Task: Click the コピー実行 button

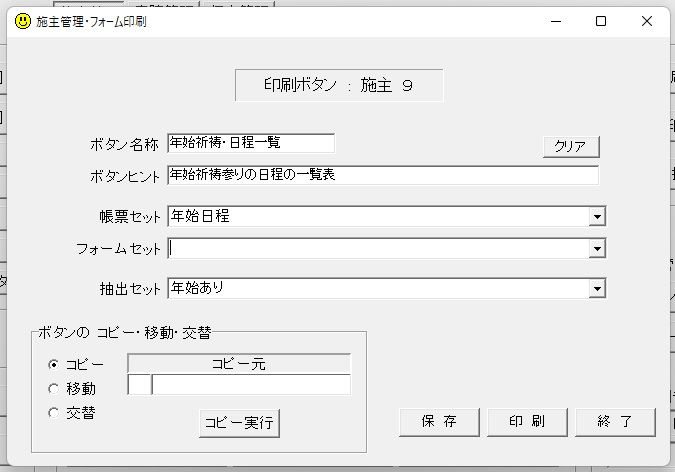Action: (x=239, y=422)
